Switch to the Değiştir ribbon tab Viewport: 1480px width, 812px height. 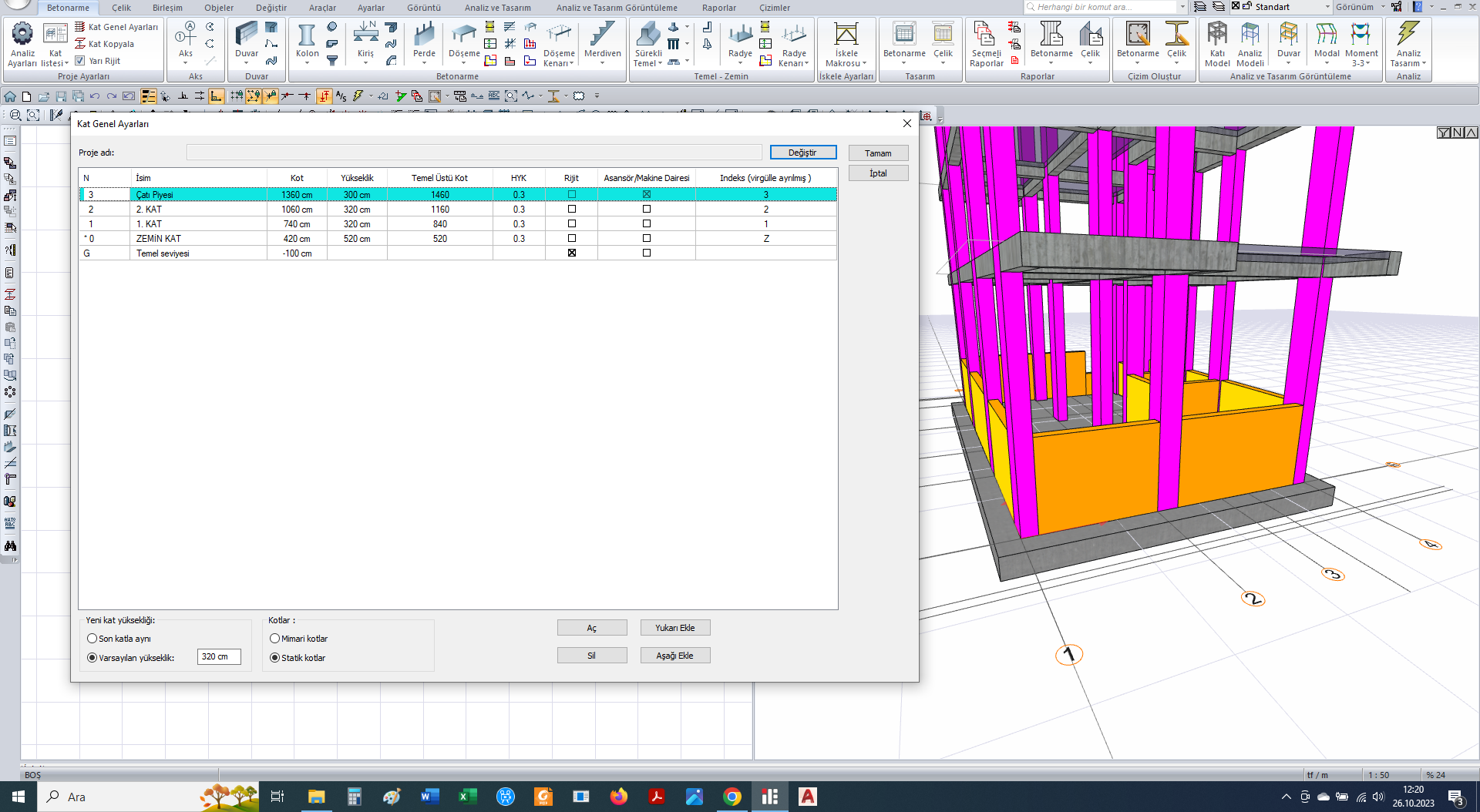271,8
